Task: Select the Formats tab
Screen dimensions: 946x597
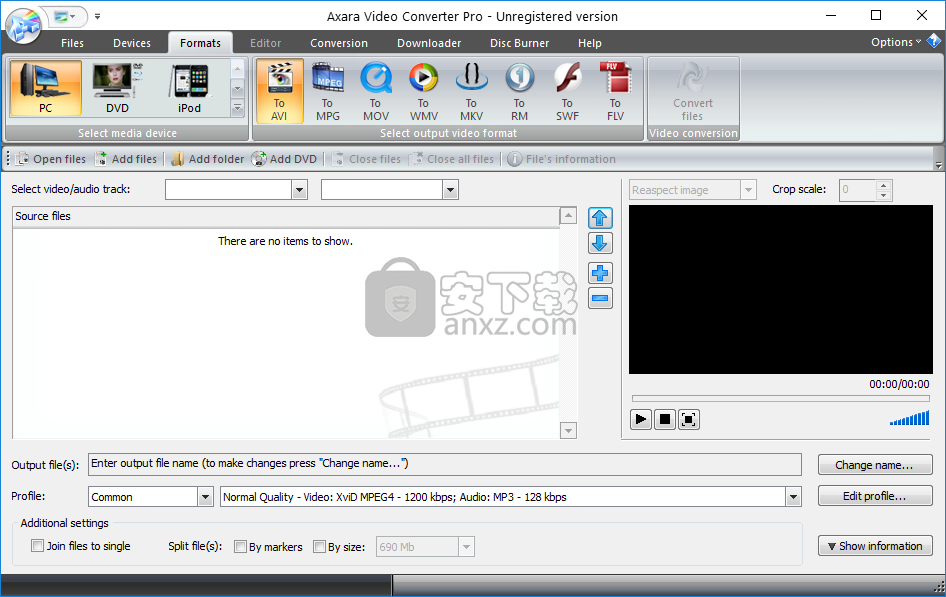Action: click(x=200, y=43)
